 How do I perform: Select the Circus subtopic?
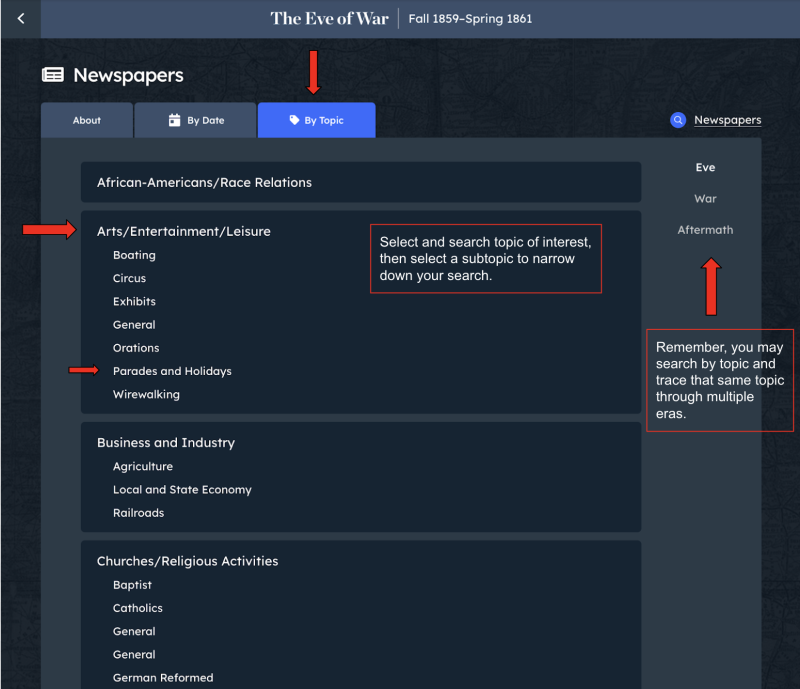tap(129, 278)
